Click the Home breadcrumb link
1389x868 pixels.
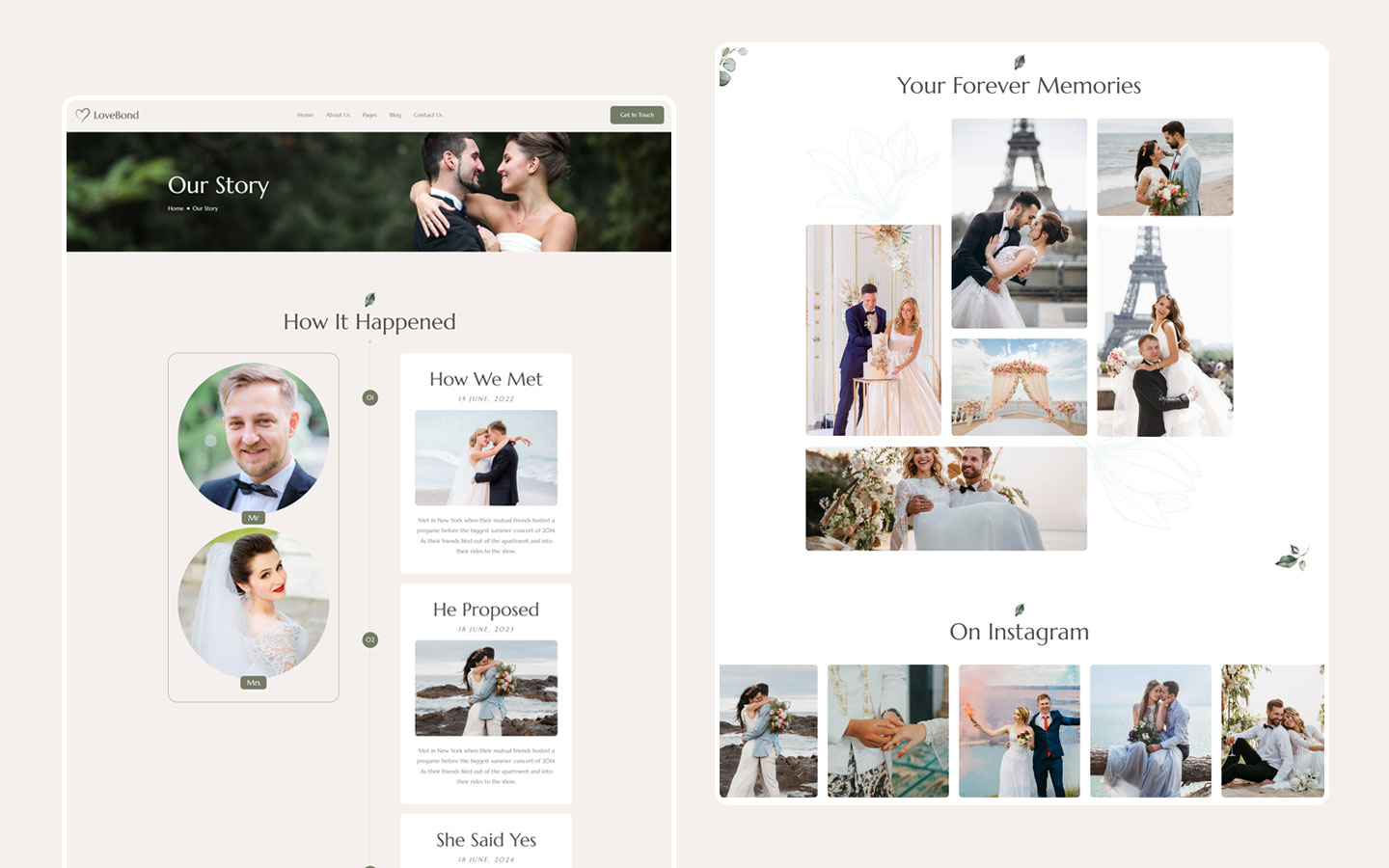(175, 208)
